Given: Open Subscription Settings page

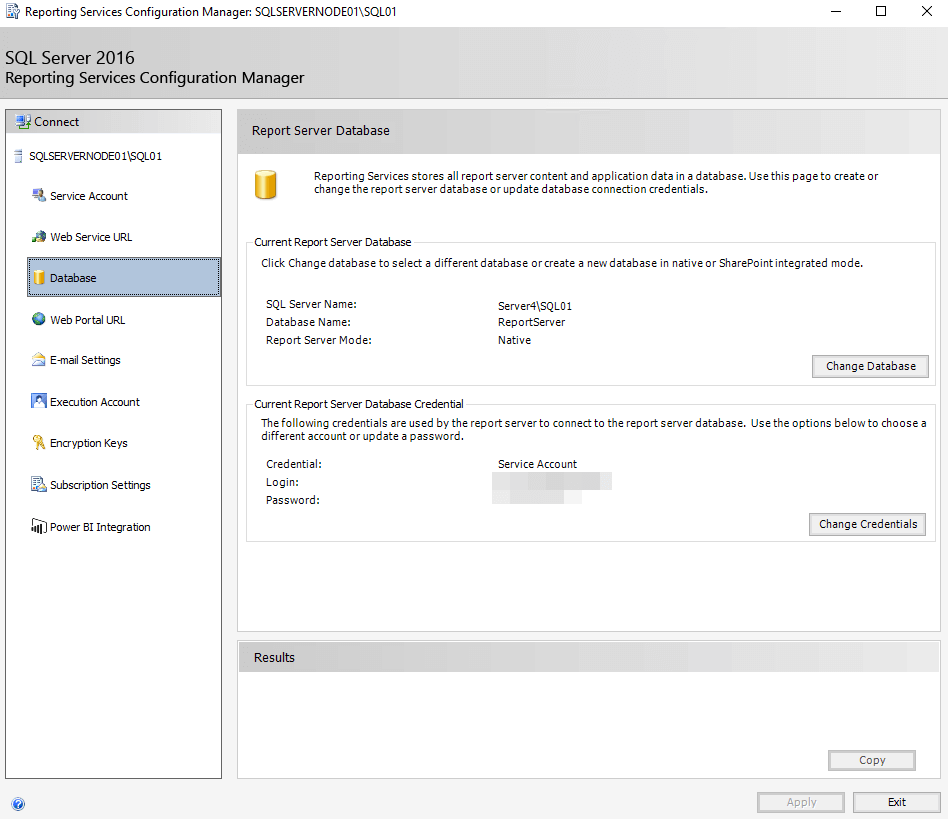Looking at the screenshot, I should [x=100, y=485].
